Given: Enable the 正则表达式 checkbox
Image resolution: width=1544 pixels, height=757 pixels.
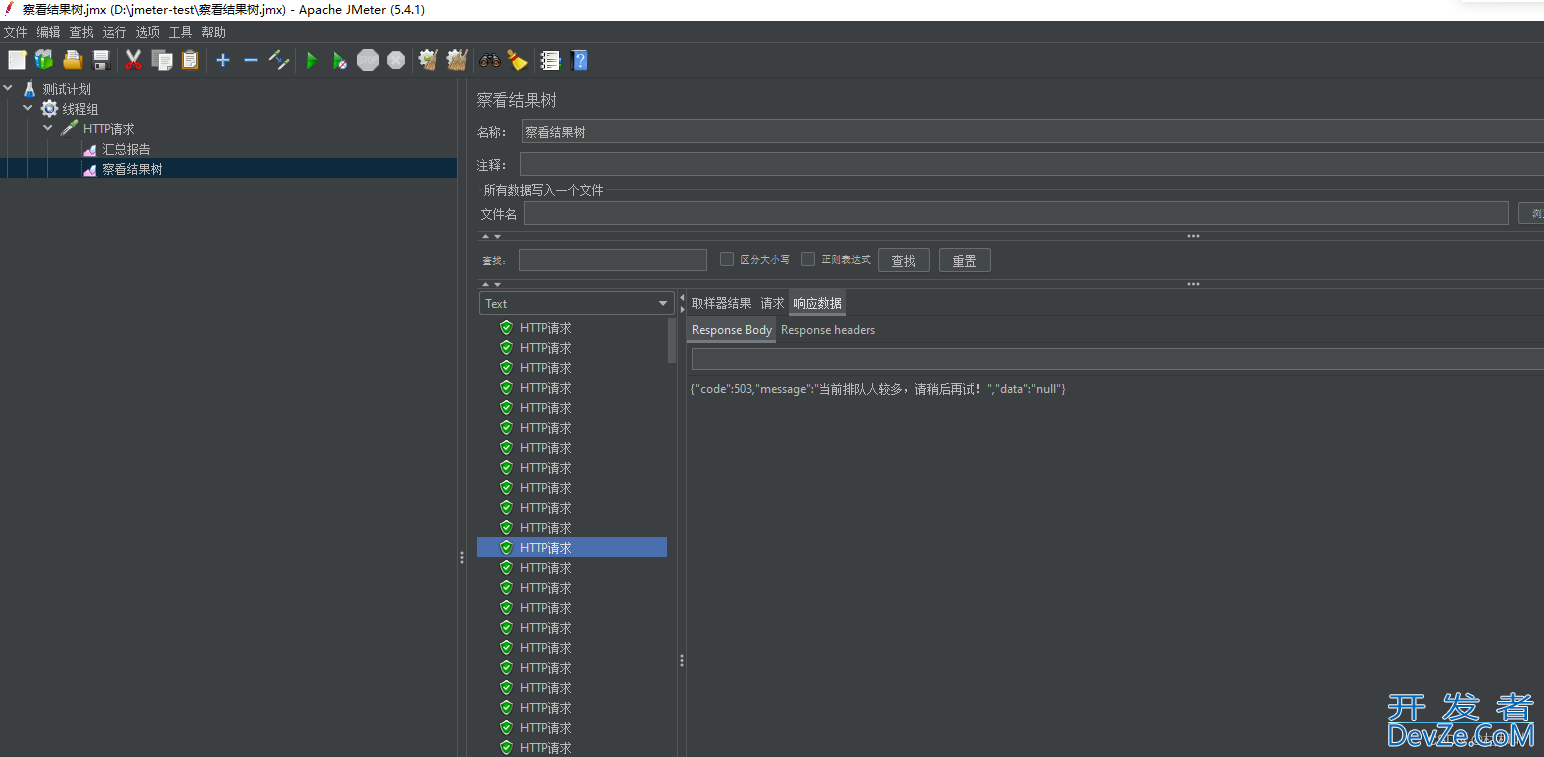Looking at the screenshot, I should pos(808,259).
